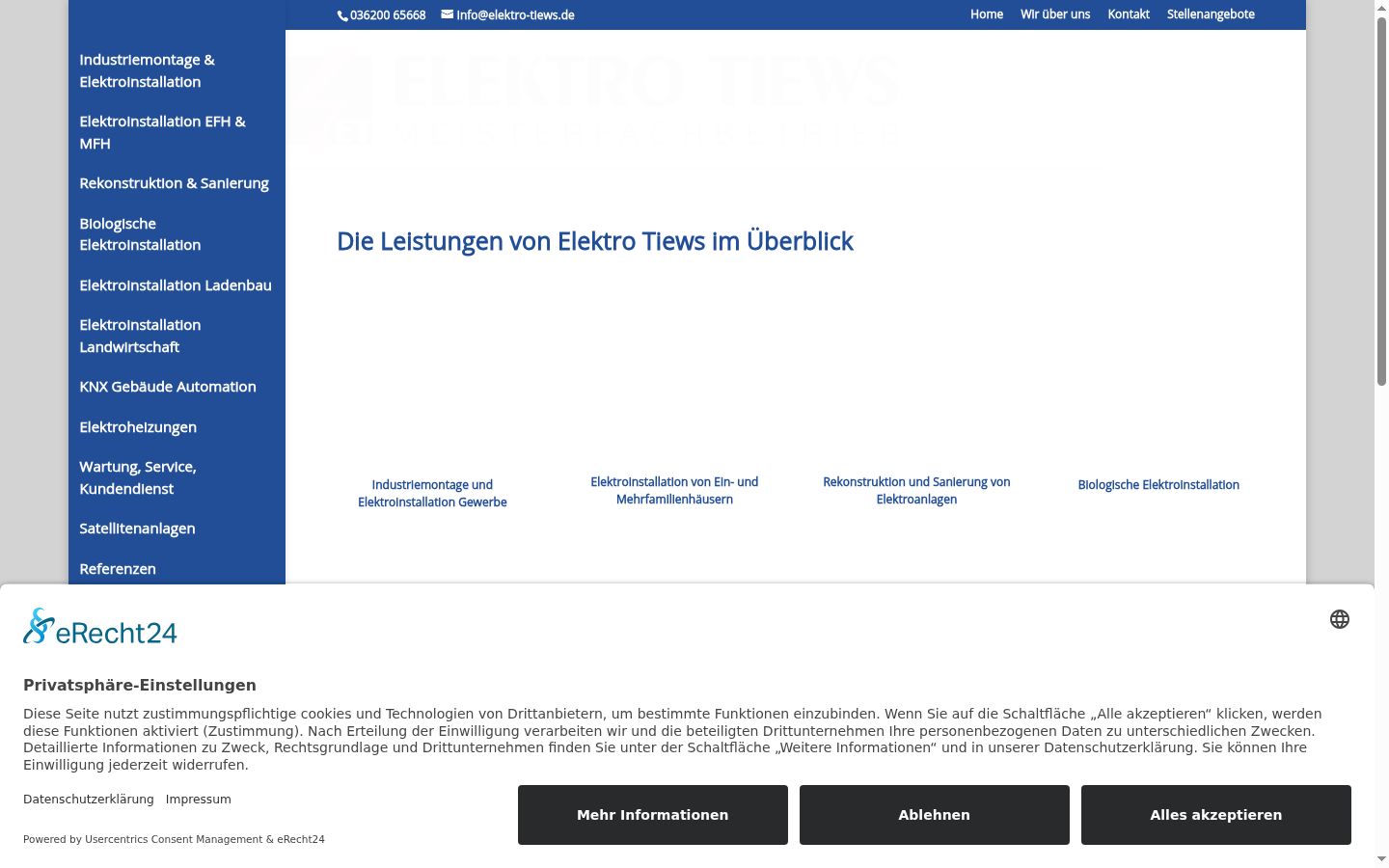Click the Mehr Informationen button
The image size is (1389, 868).
point(653,815)
